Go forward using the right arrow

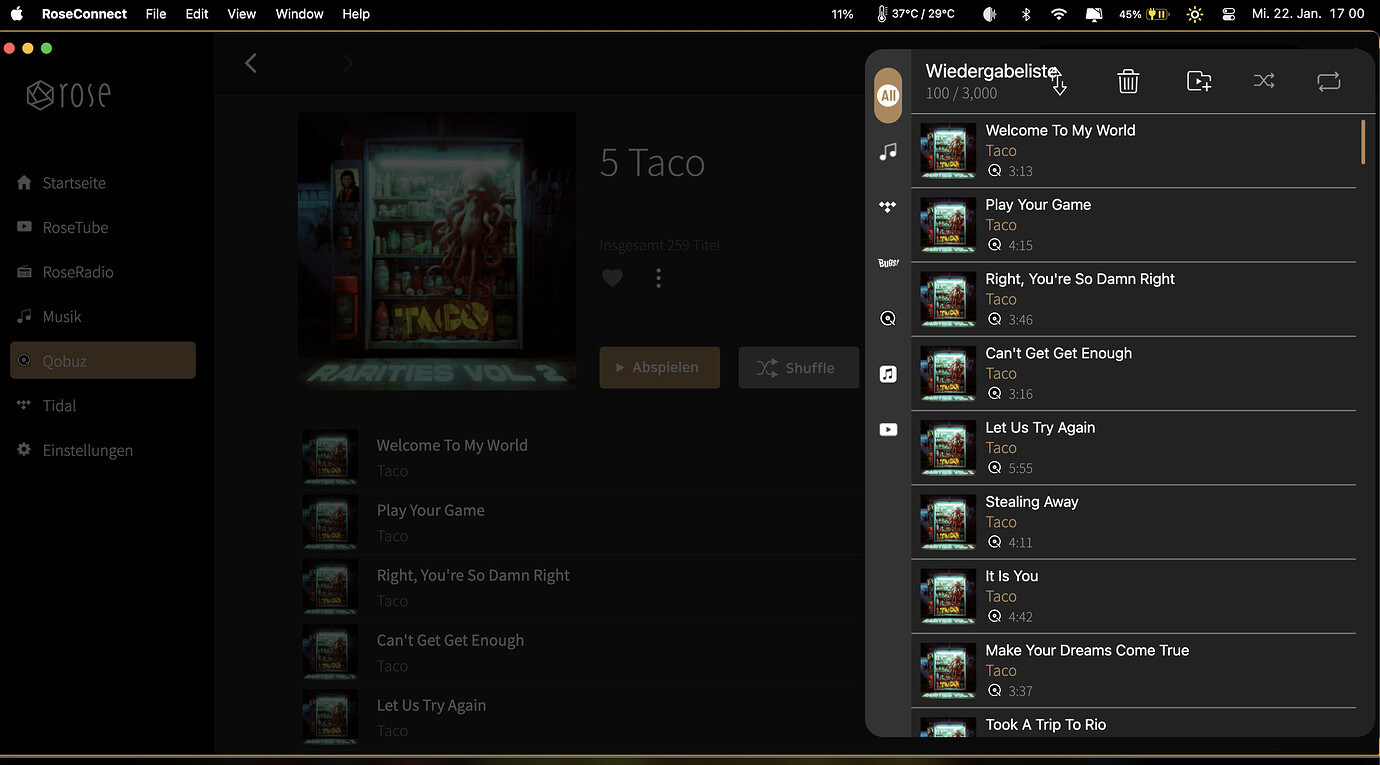(347, 63)
